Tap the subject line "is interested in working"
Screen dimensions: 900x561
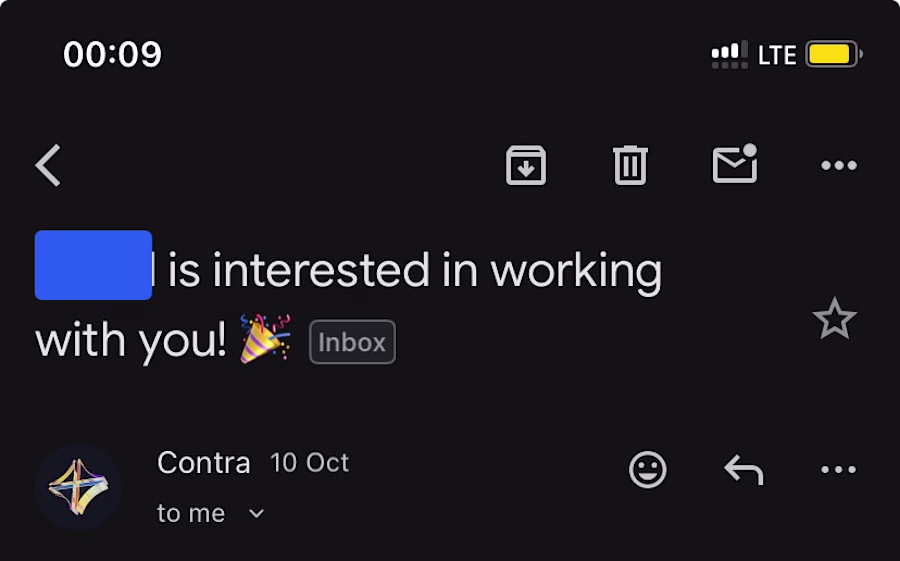pyautogui.click(x=415, y=270)
